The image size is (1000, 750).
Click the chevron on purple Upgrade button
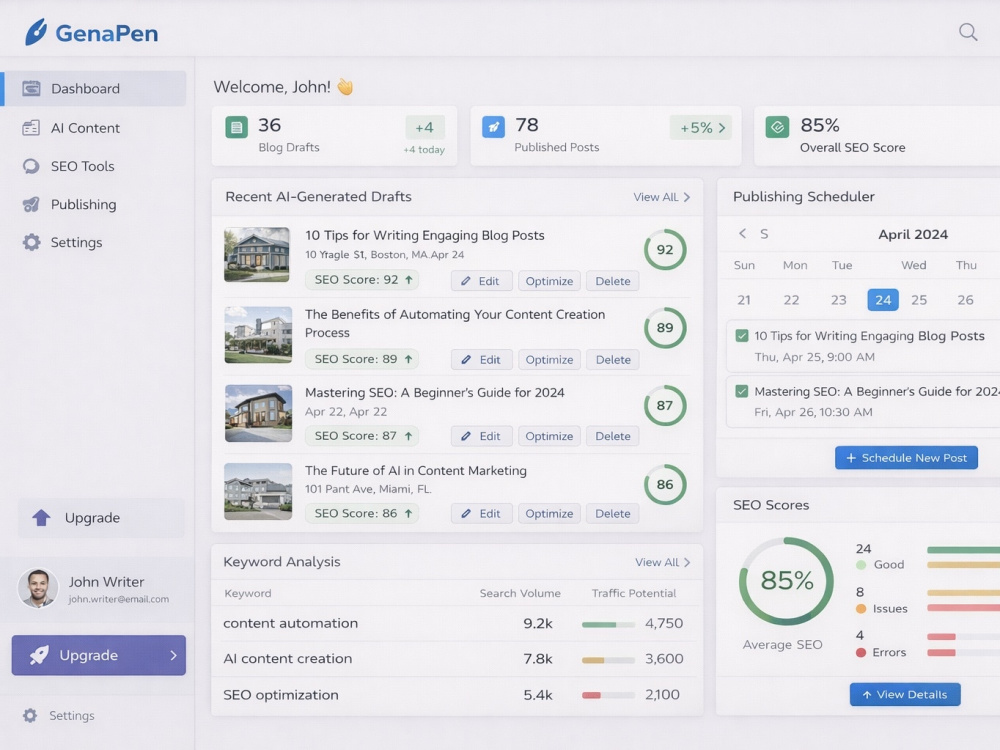coord(173,655)
